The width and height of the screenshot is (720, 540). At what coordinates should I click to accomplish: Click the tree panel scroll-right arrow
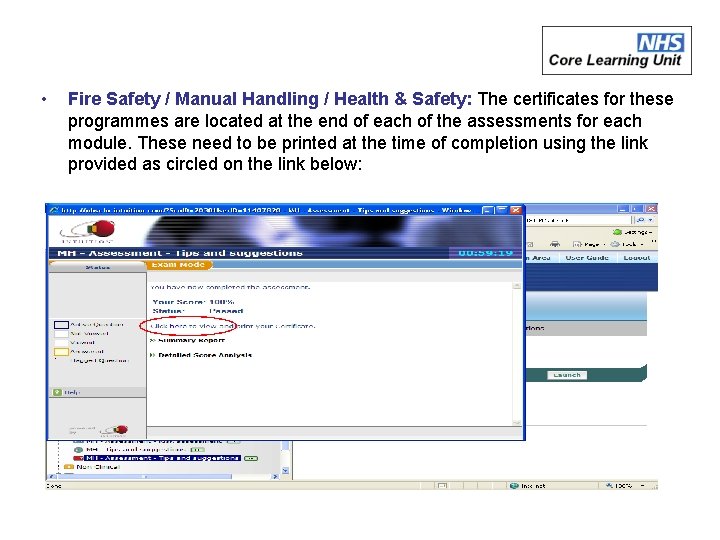(276, 477)
